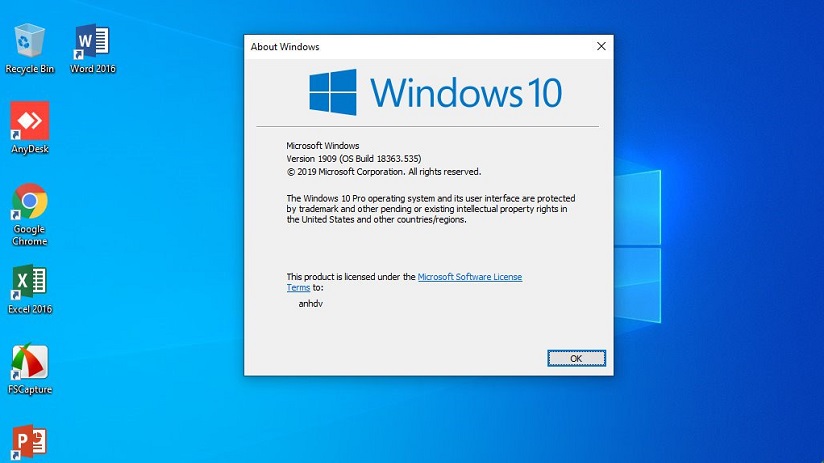Click the Windows 10 wordmark text
This screenshot has width=824, height=463.
click(465, 92)
